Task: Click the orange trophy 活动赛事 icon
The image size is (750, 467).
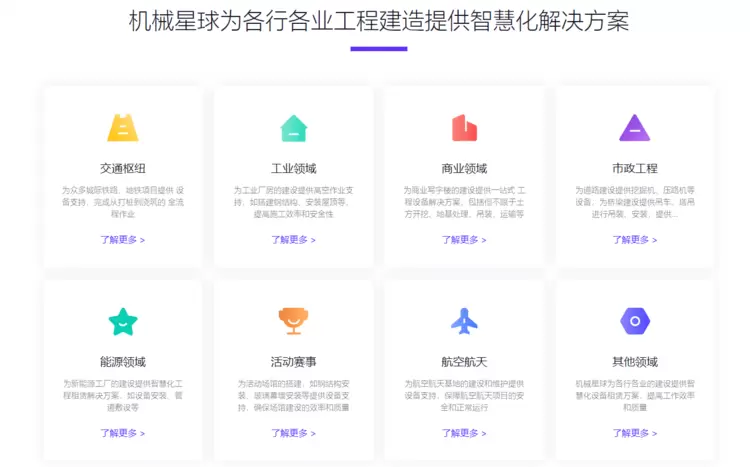Action: 294,321
